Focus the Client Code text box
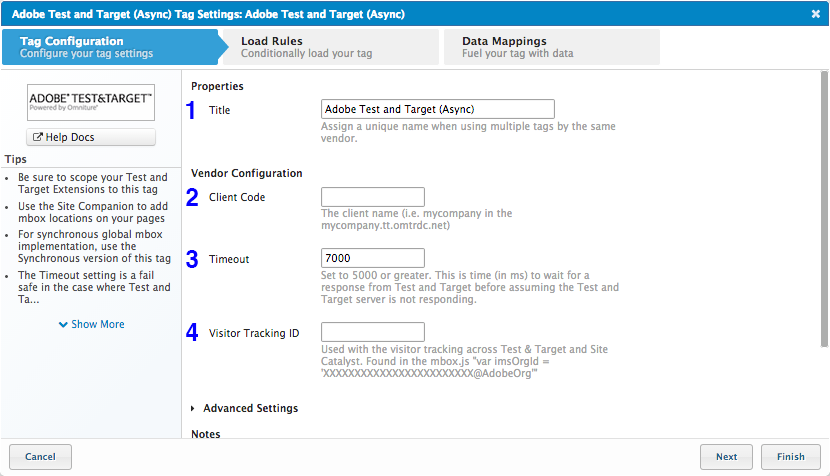 point(373,197)
